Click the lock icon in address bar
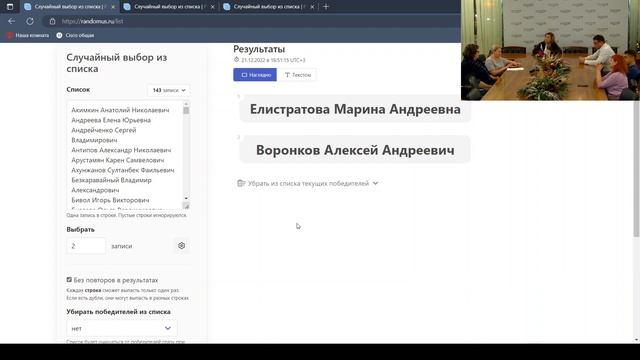640x360 pixels. pos(52,21)
